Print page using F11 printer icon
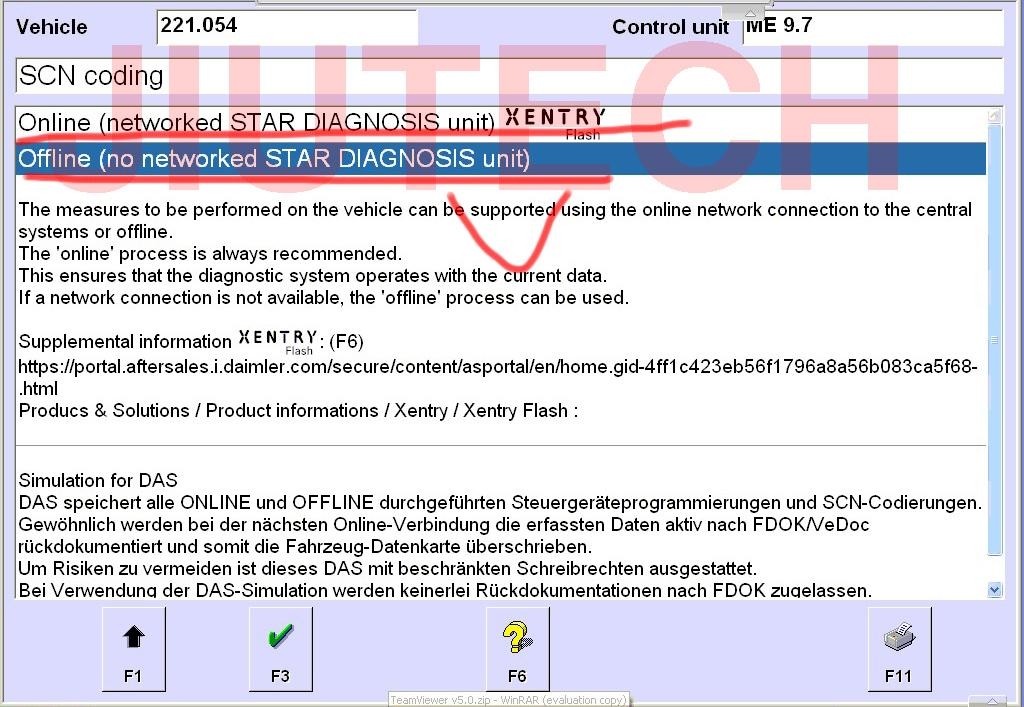The height and width of the screenshot is (707, 1024). point(898,648)
